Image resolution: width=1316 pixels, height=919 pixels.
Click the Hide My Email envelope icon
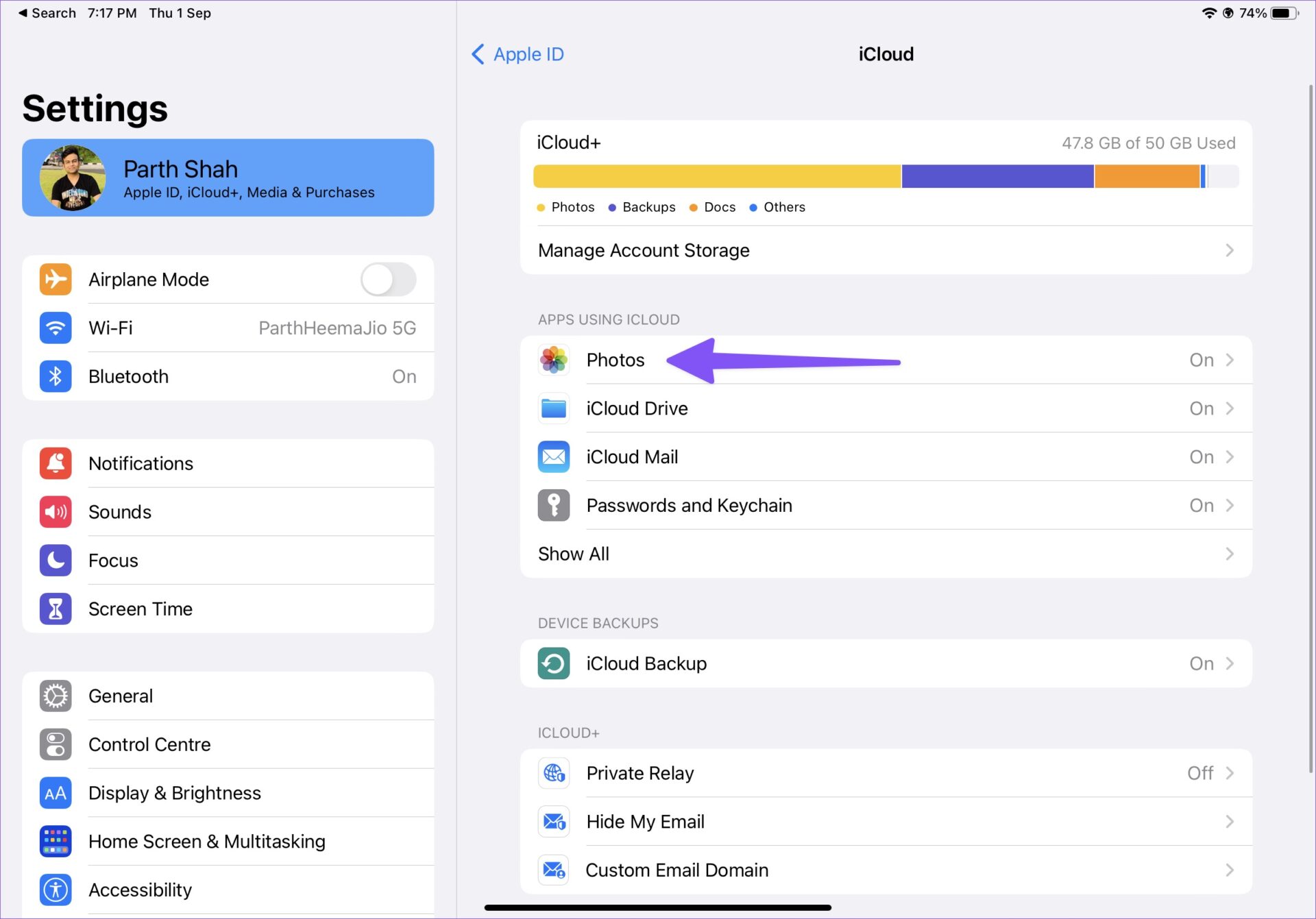(x=553, y=821)
